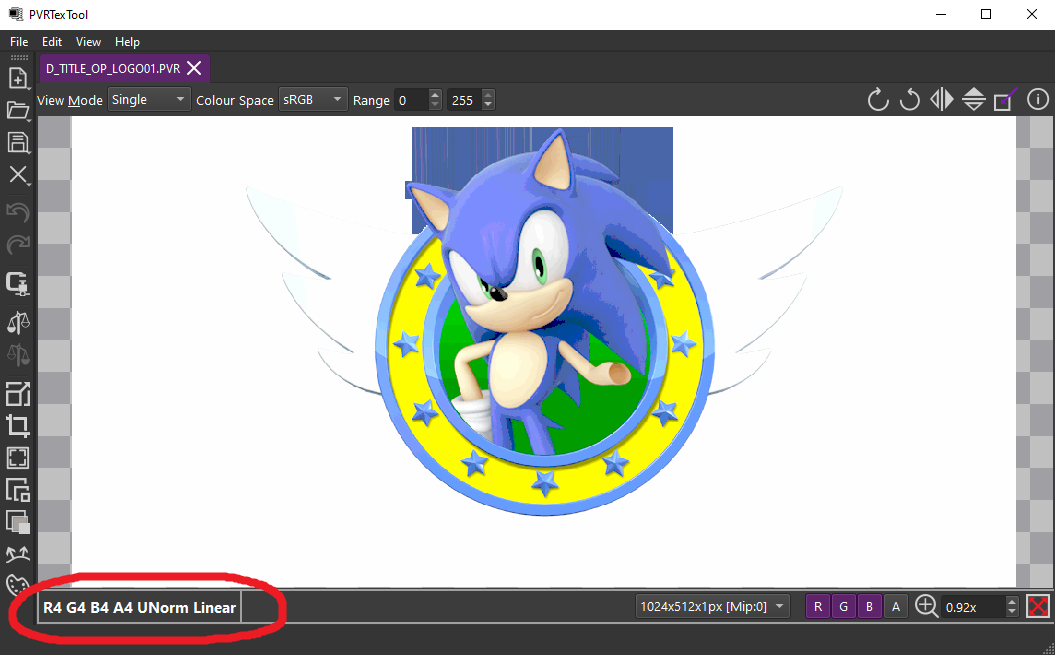Click the rotate counter-clockwise icon
Screen dimensions: 1055x655
coord(910,100)
